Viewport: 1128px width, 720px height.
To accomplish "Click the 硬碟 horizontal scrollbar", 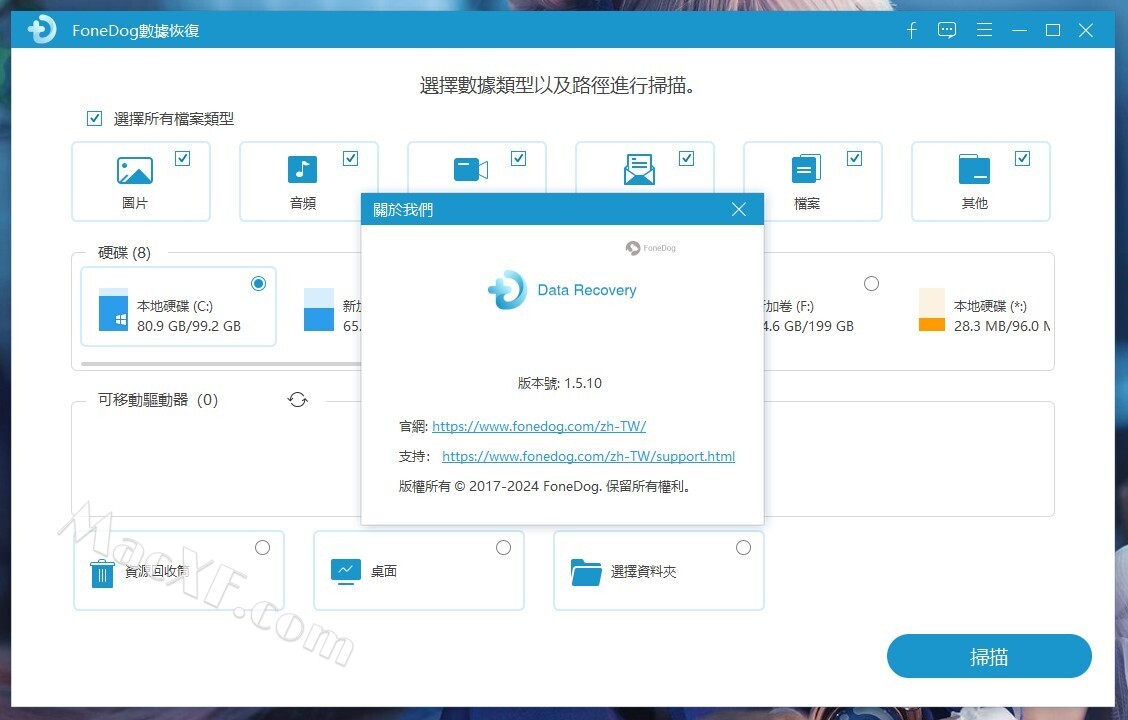I will click(x=222, y=364).
